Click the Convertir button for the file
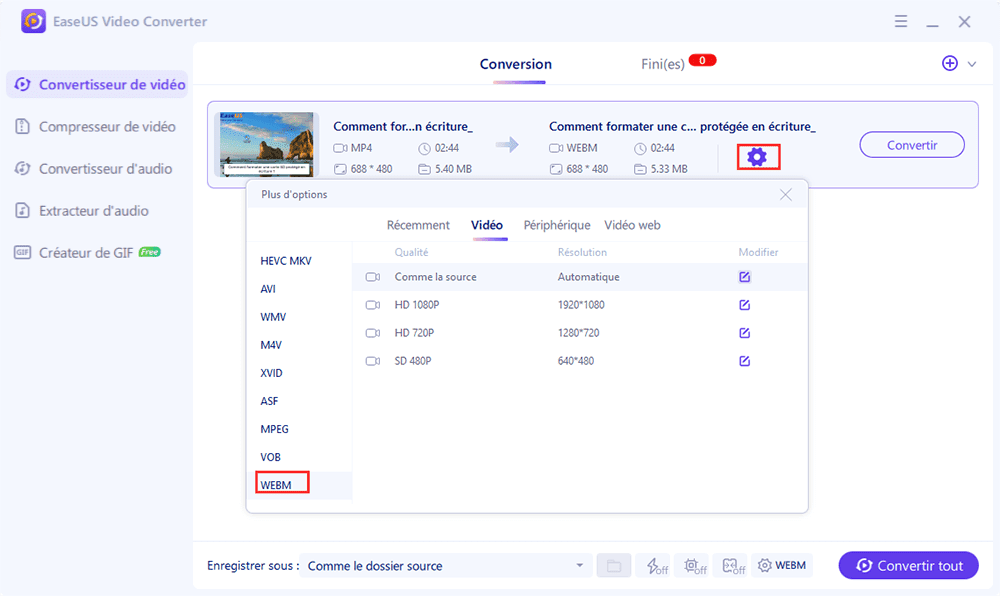The height and width of the screenshot is (596, 1000). pyautogui.click(x=911, y=144)
